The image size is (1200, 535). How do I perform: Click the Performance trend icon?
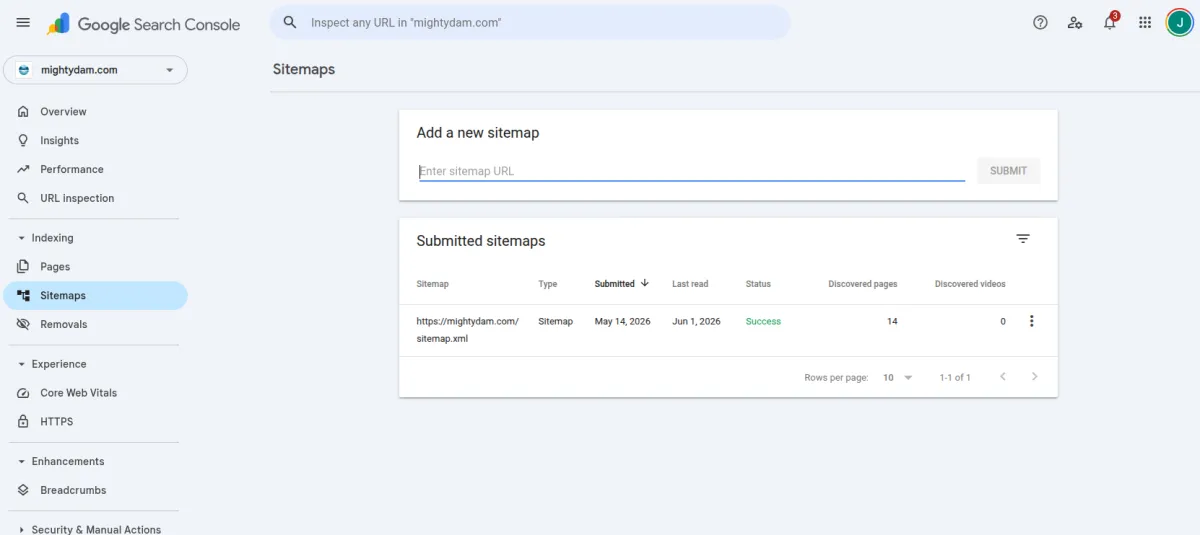pos(23,170)
